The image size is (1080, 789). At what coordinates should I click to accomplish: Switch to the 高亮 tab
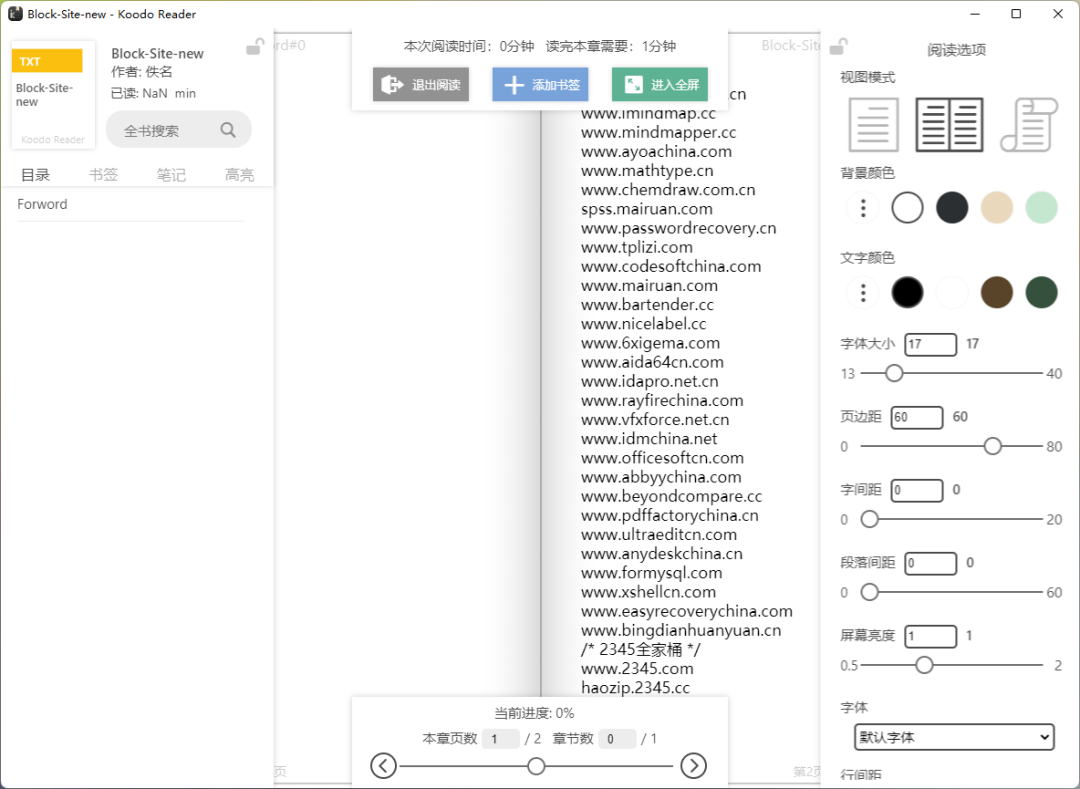click(239, 174)
